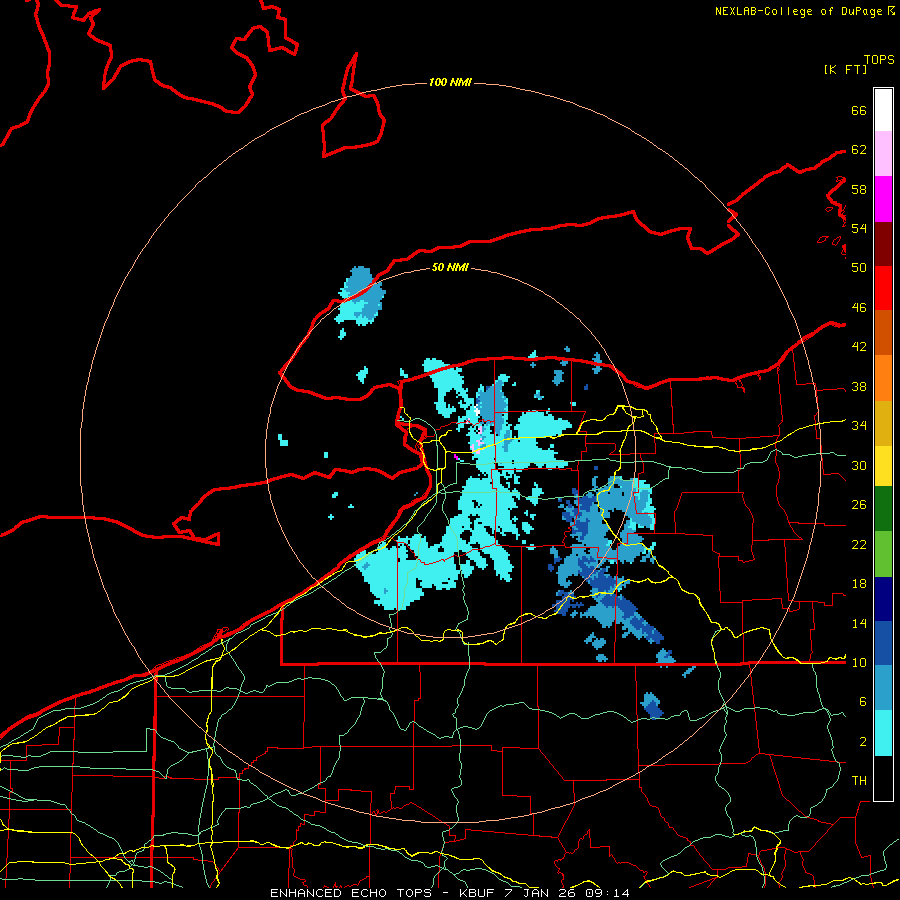Click the legend value 58
The width and height of the screenshot is (900, 900).
point(859,189)
